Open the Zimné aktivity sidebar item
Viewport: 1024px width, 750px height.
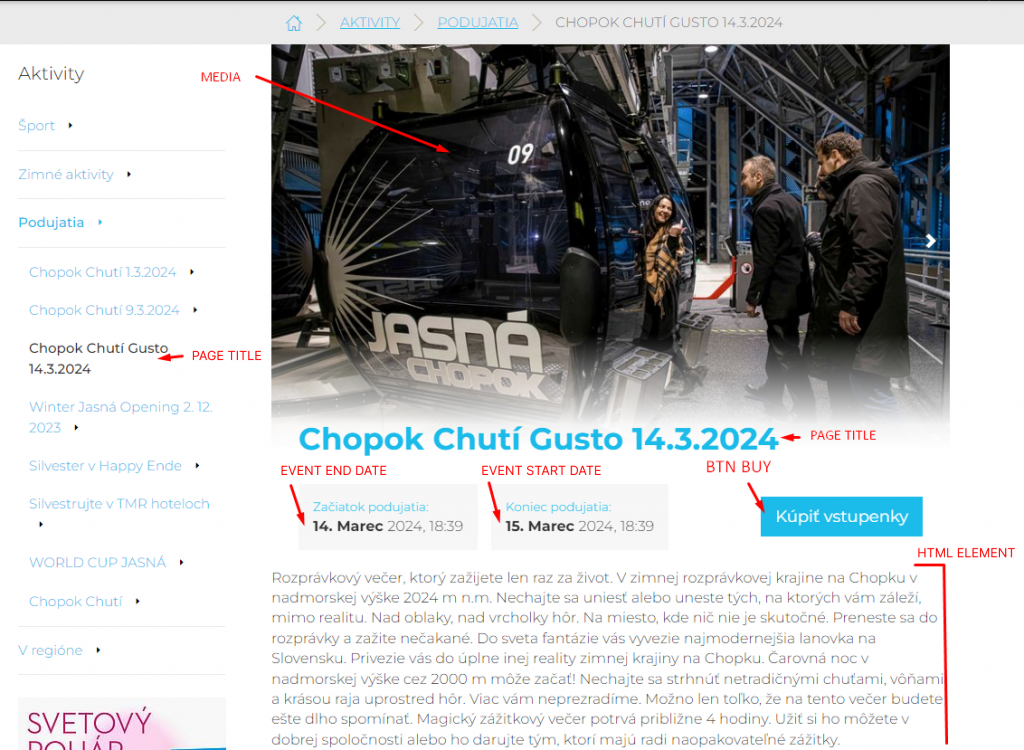click(x=66, y=175)
